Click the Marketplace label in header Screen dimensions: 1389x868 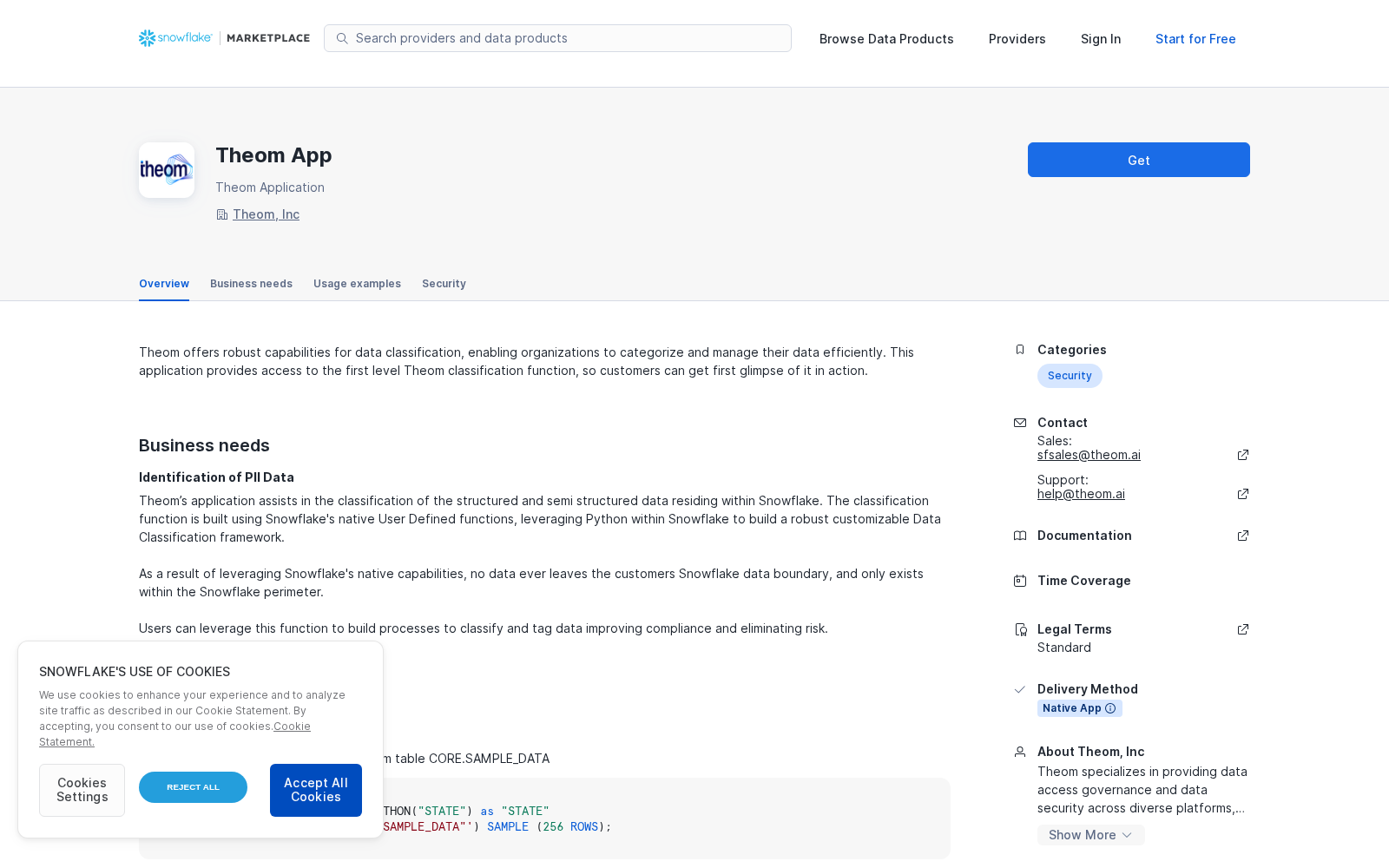click(268, 38)
